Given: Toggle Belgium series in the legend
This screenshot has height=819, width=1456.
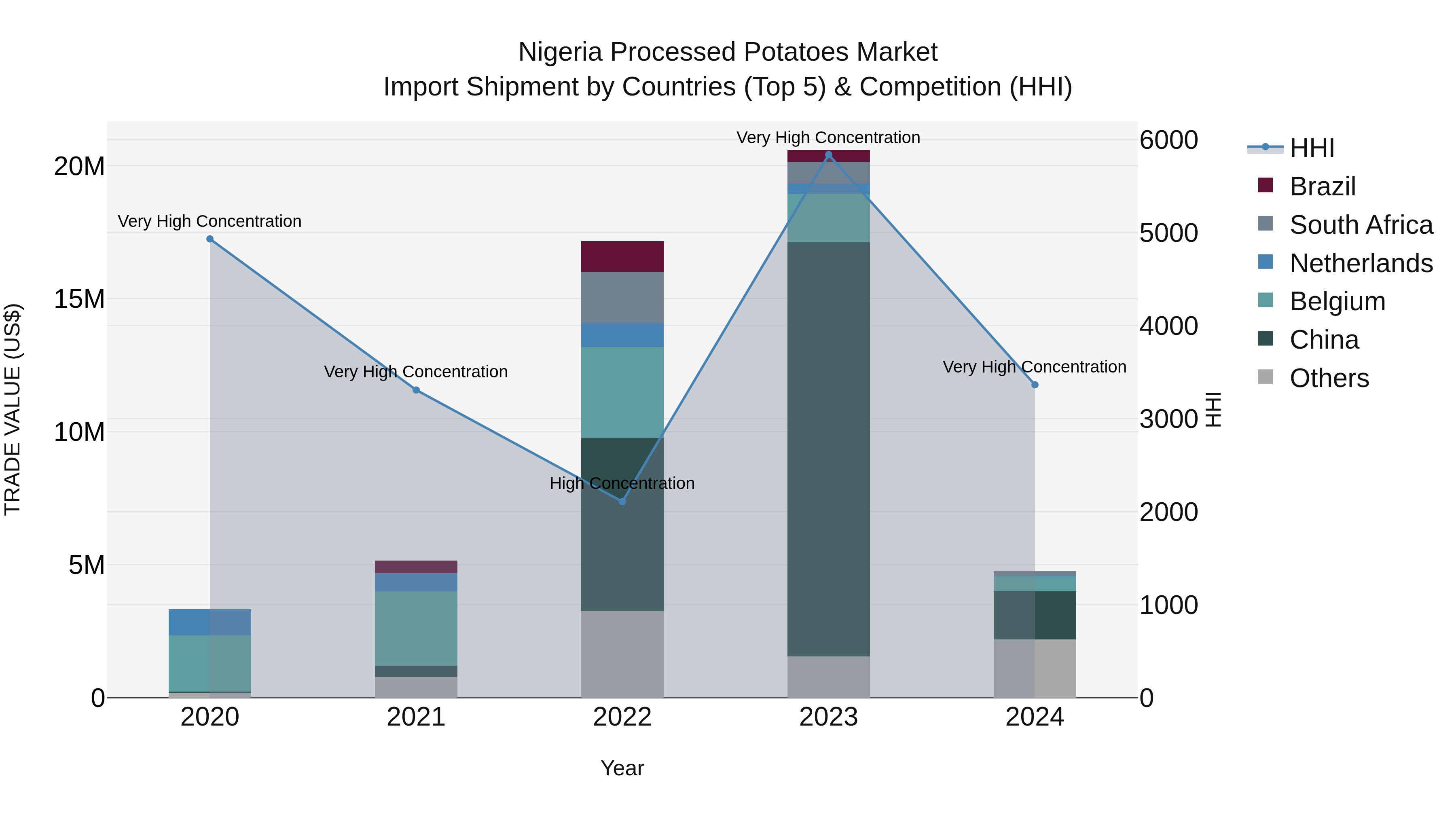Looking at the screenshot, I should pos(1321,301).
